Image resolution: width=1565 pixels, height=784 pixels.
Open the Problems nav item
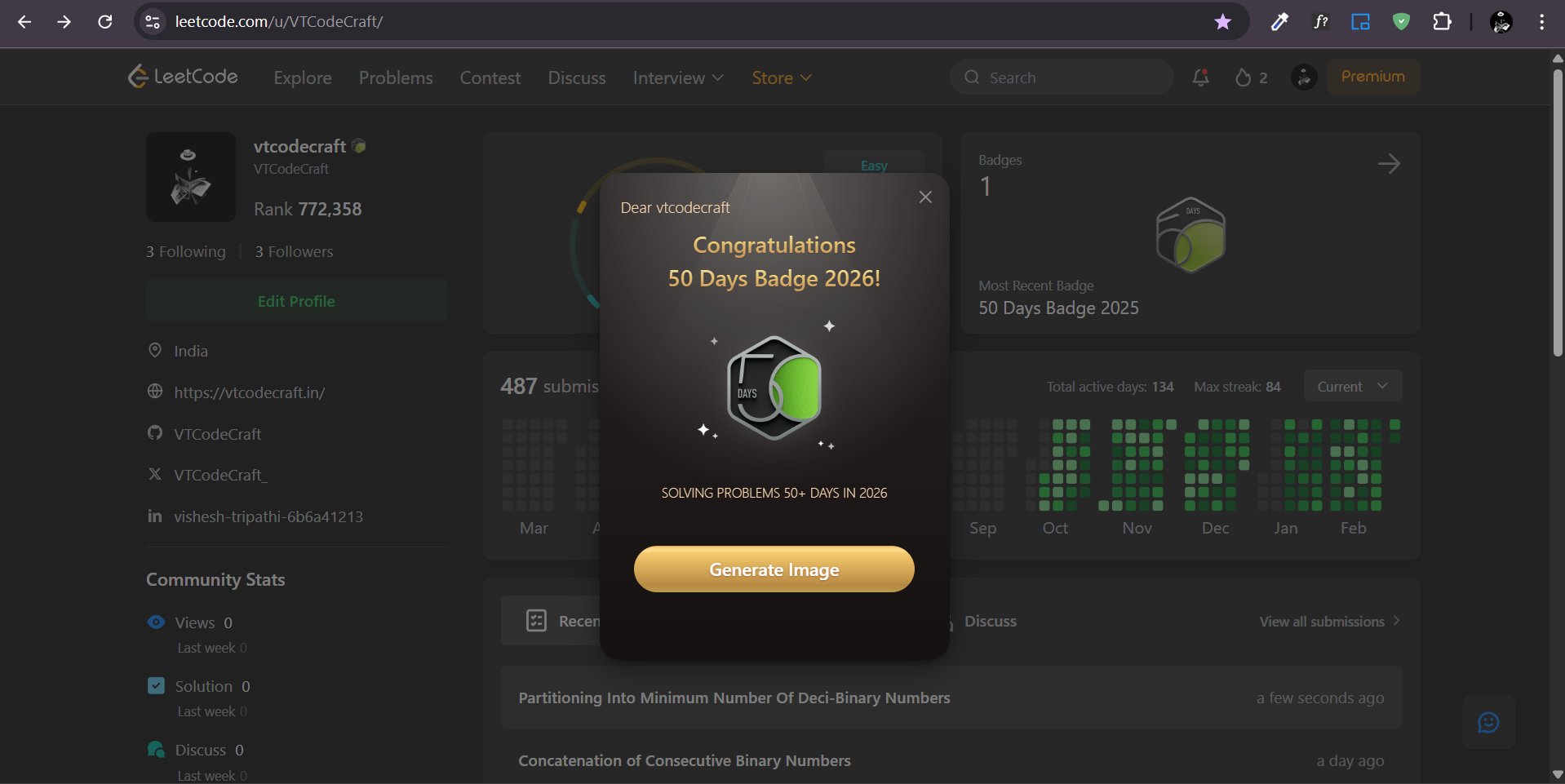coord(396,78)
